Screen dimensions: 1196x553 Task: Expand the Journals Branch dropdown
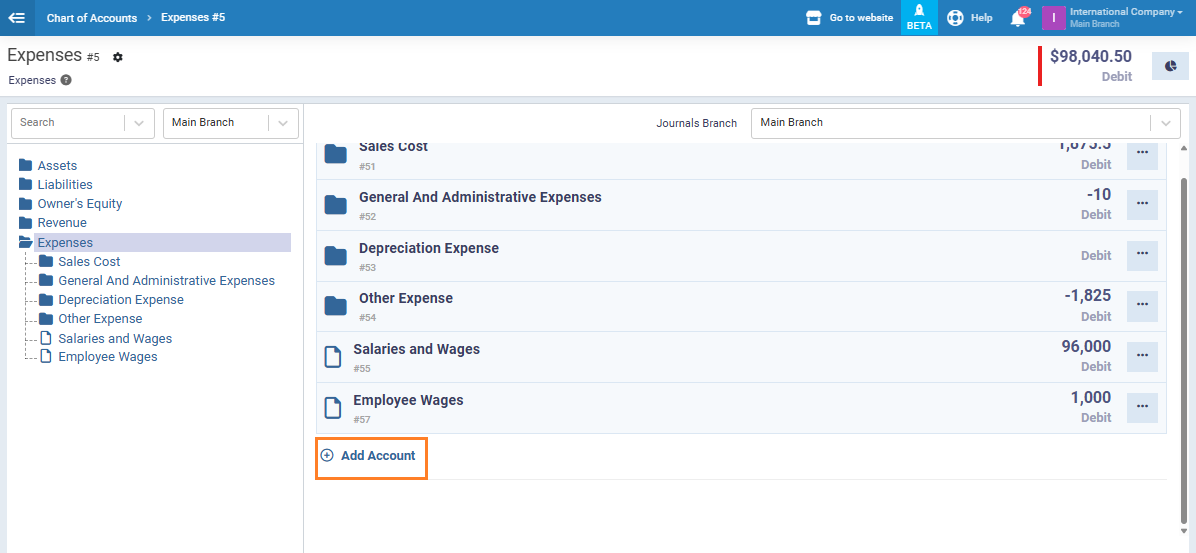coord(1164,123)
